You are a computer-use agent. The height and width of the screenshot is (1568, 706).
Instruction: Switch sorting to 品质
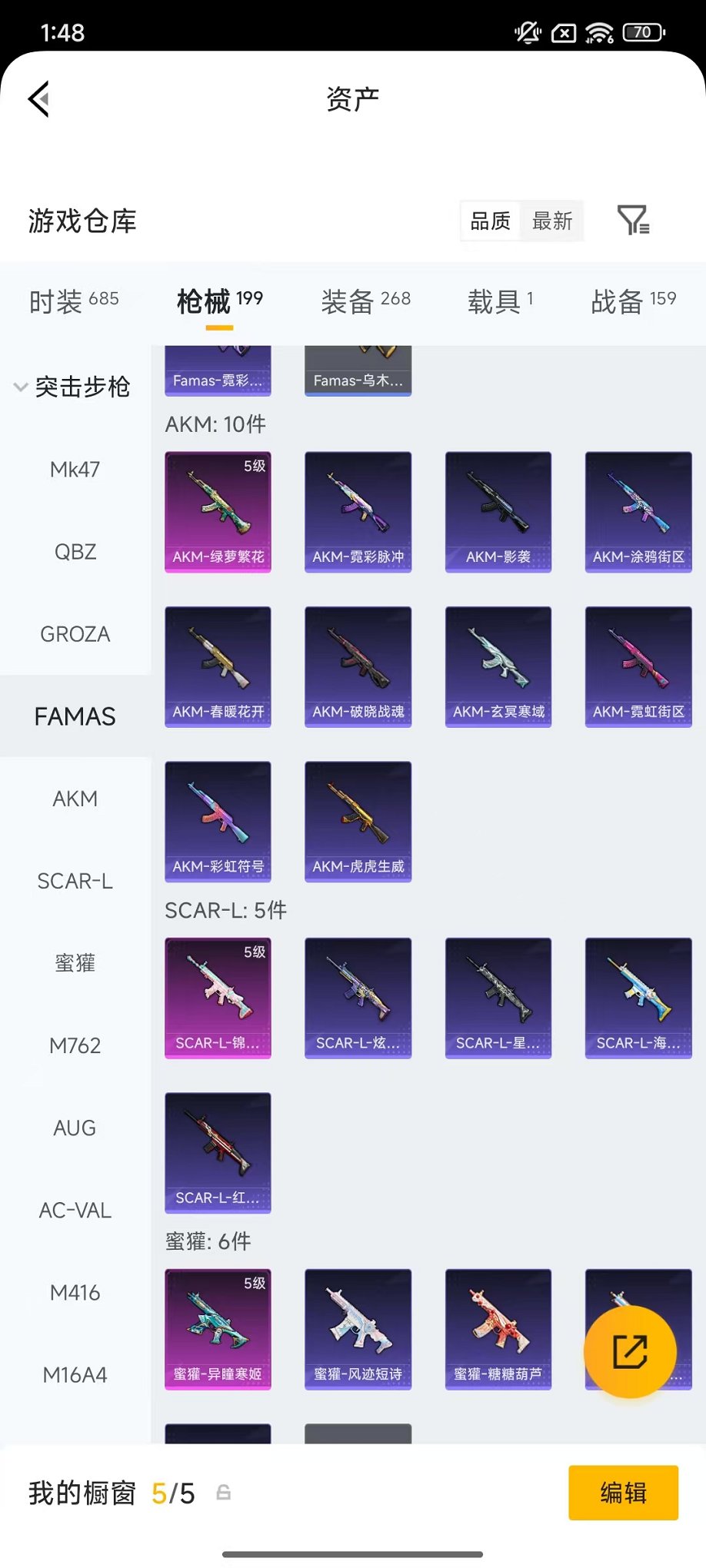[490, 221]
